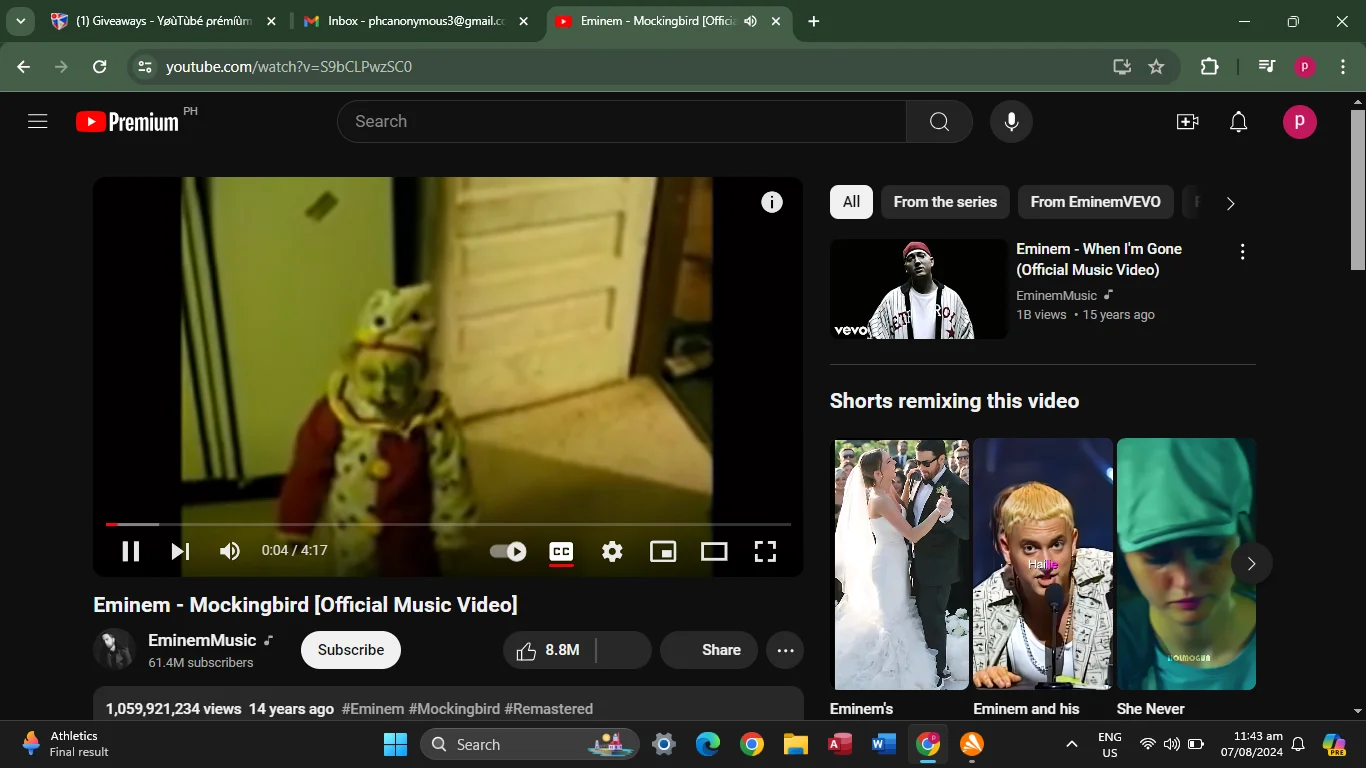Click the search magnifier button
1366x768 pixels.
coord(939,121)
